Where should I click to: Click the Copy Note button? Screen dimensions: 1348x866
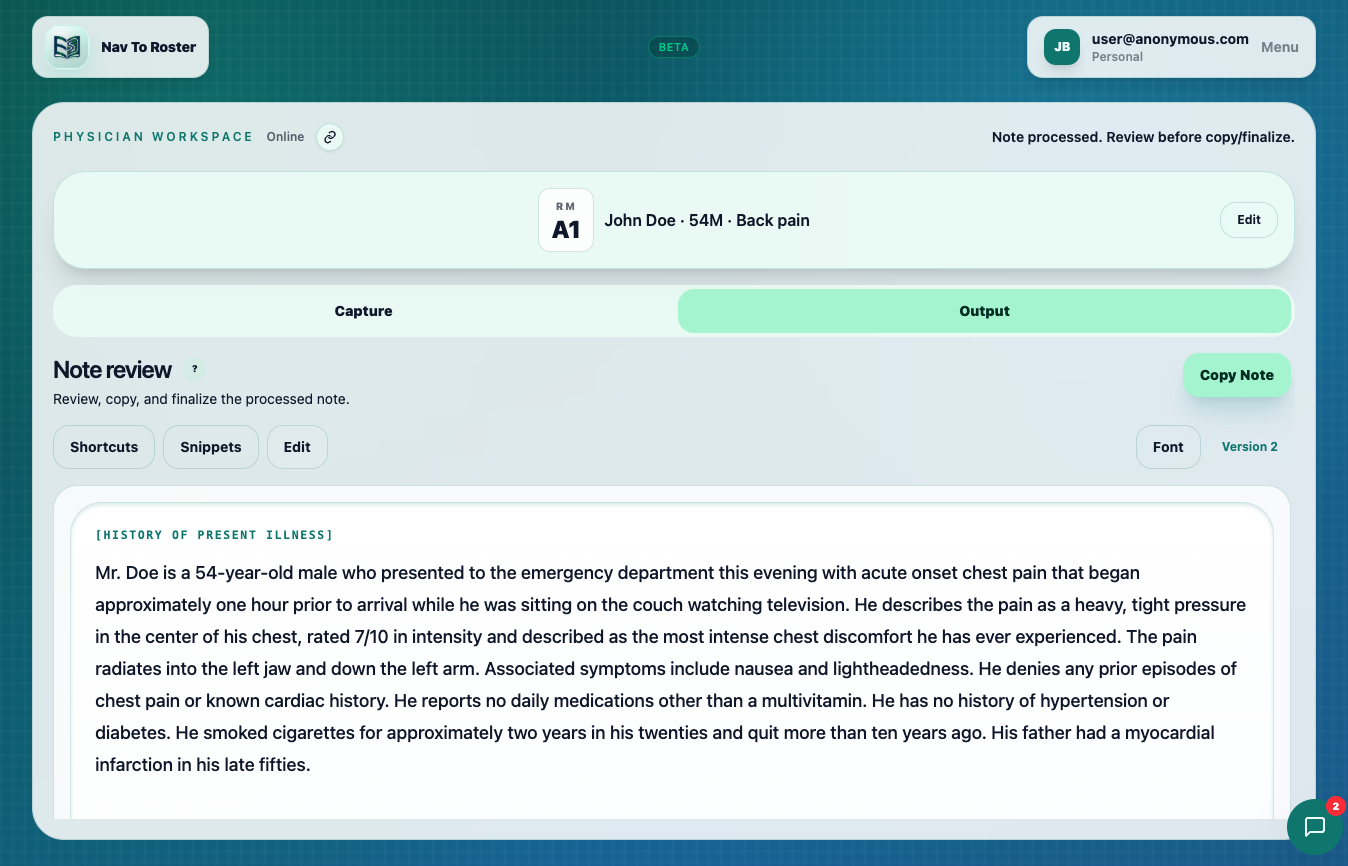pyautogui.click(x=1237, y=375)
